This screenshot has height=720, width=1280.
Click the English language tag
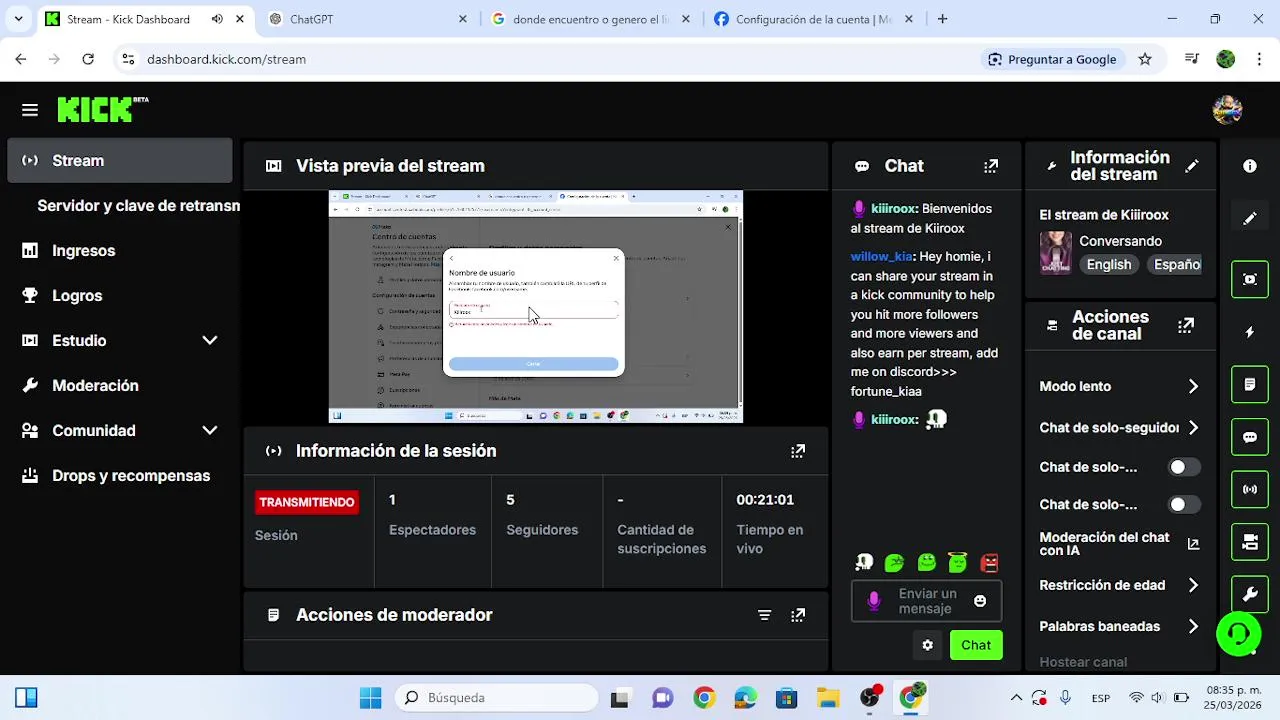coord(1109,265)
